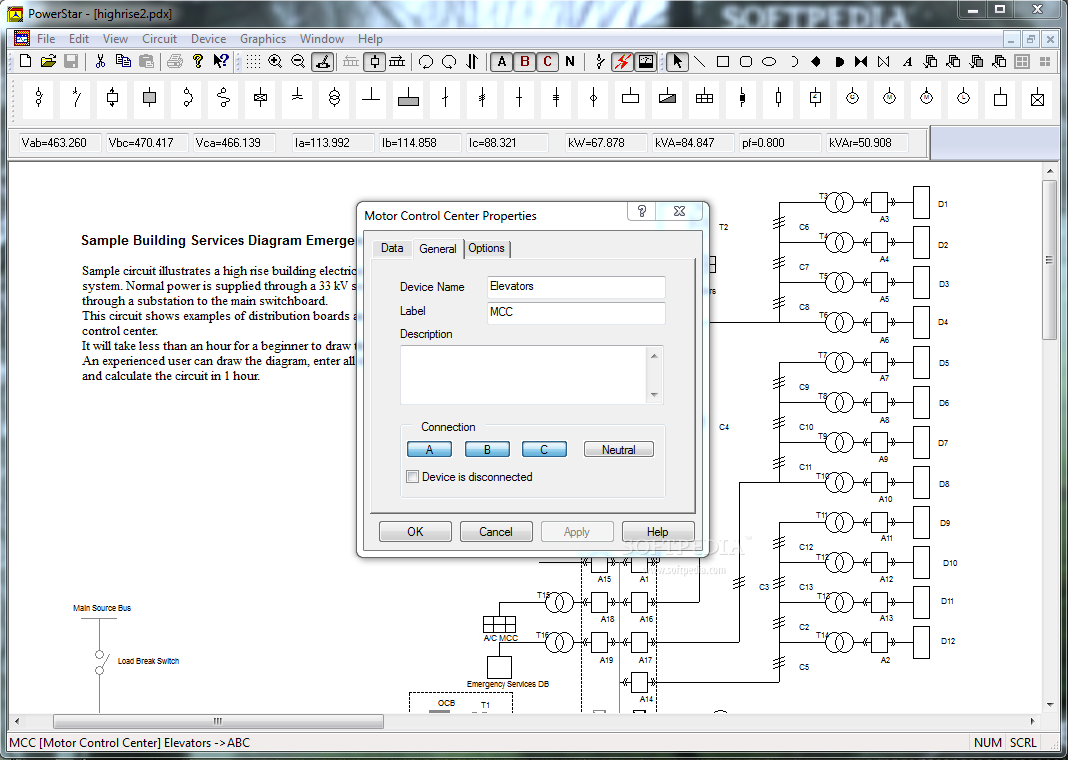Toggle neutral N button in toolbar
Screen dimensions: 1068x760
[x=570, y=62]
